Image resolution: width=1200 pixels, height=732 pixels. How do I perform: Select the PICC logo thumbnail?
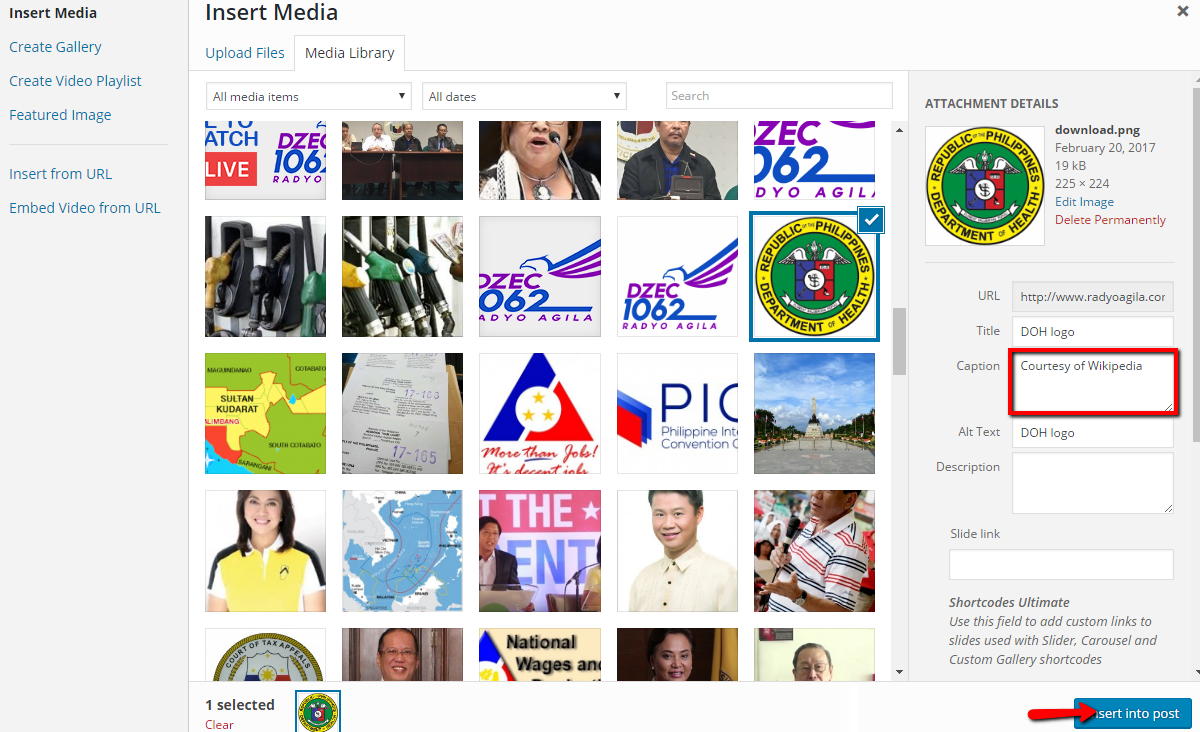(x=677, y=413)
